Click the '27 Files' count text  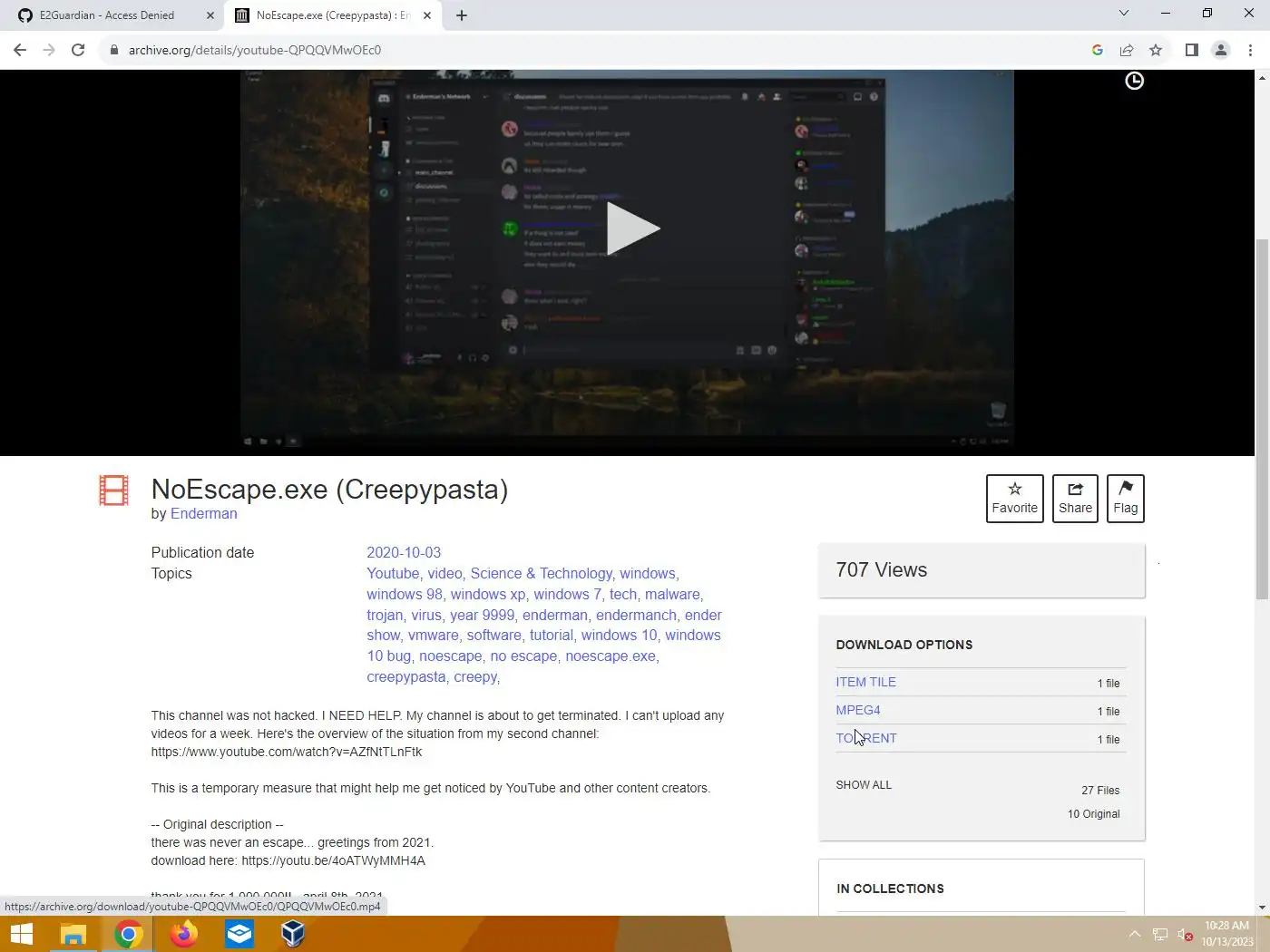click(1100, 790)
